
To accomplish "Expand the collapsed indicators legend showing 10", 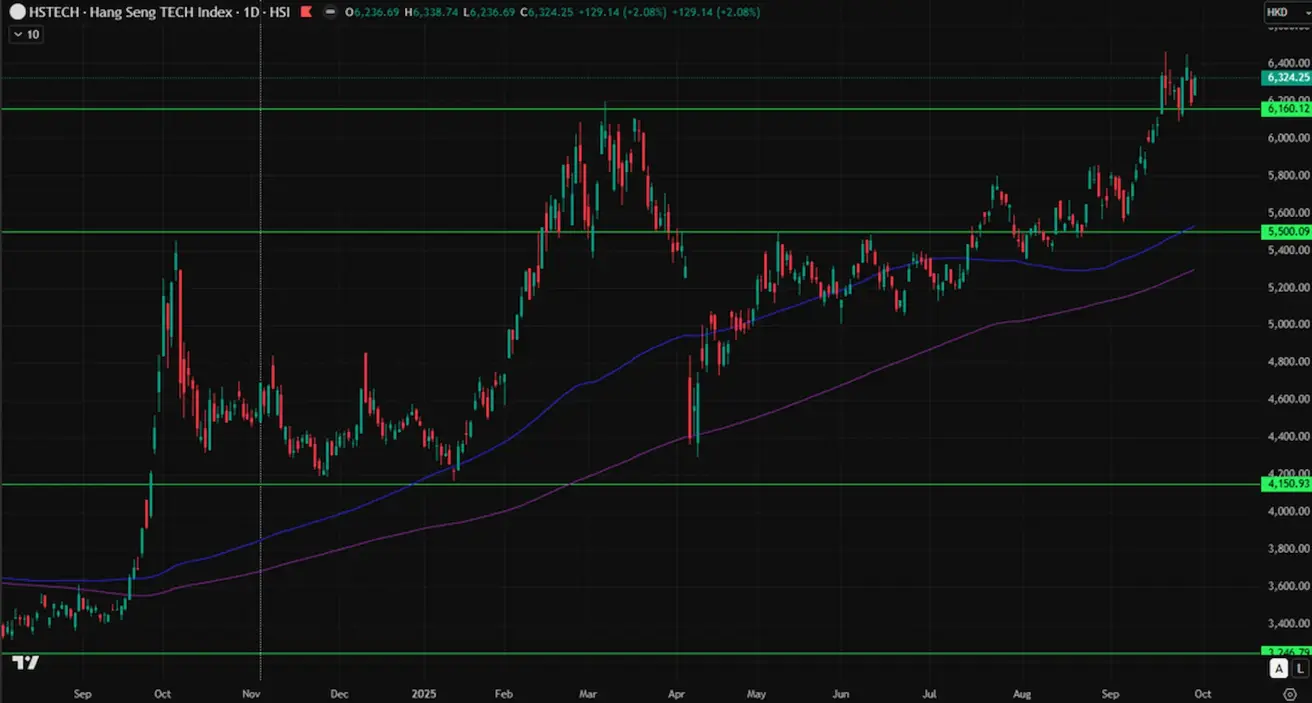I will 26,34.
